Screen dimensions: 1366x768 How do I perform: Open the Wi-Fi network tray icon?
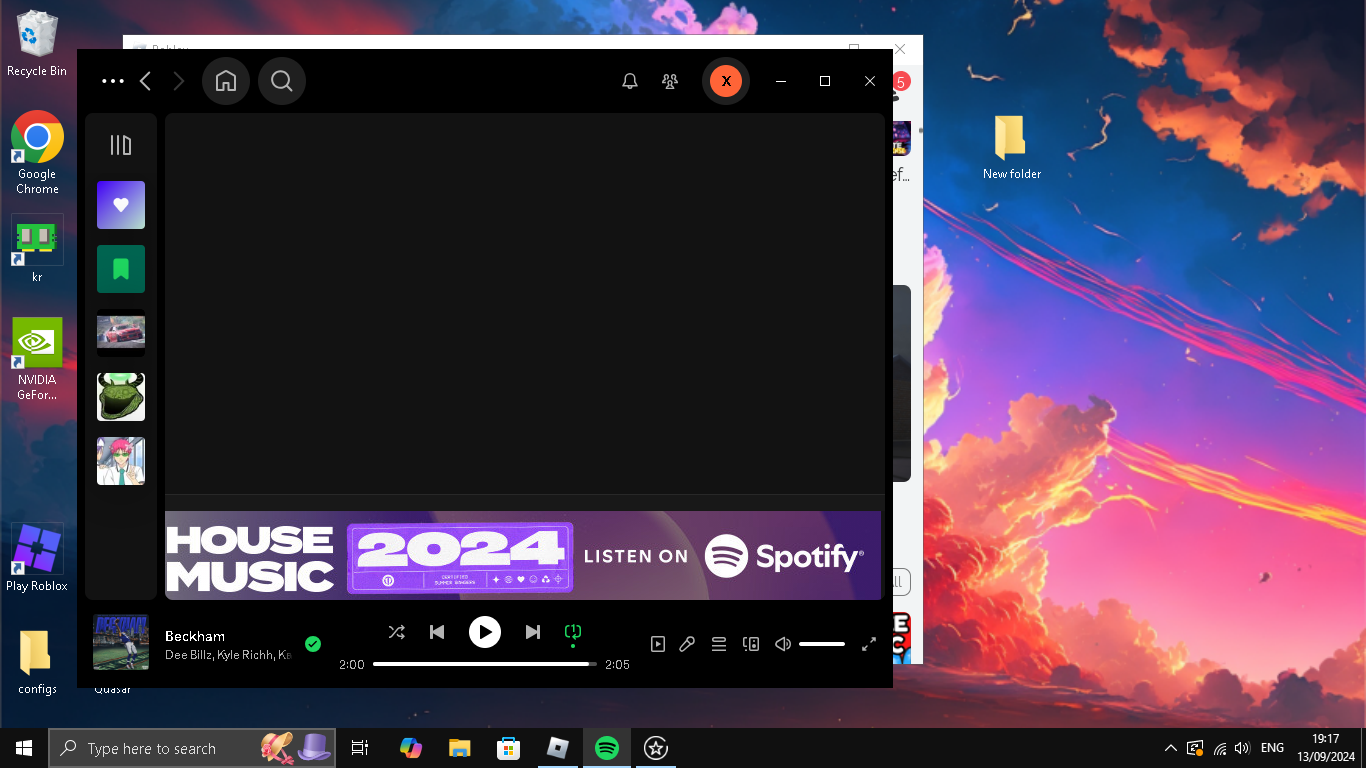tap(1219, 748)
